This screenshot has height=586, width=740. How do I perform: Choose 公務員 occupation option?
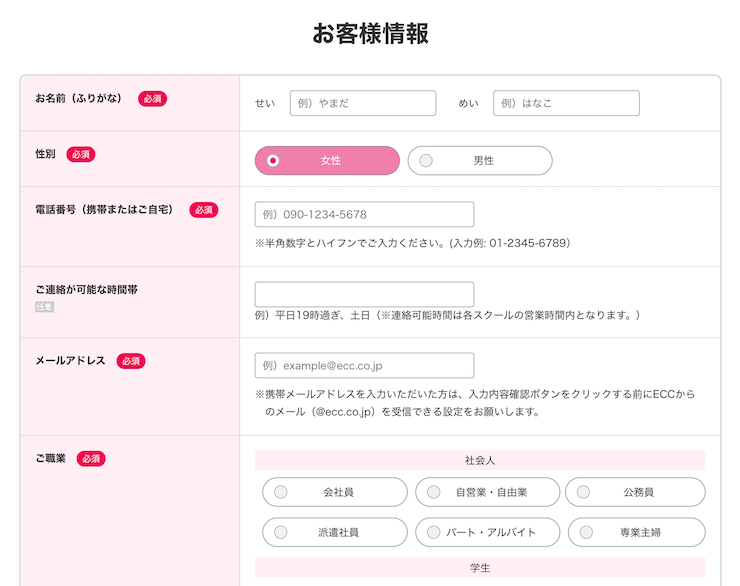click(x=635, y=492)
